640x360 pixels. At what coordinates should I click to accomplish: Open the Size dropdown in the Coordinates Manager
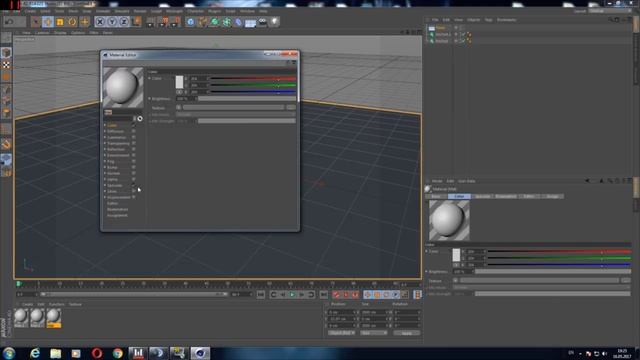click(374, 333)
